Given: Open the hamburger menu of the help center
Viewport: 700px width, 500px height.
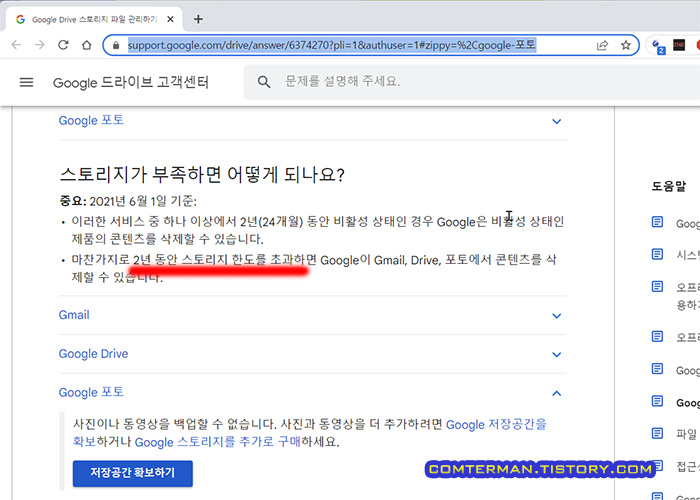Looking at the screenshot, I should [x=26, y=82].
